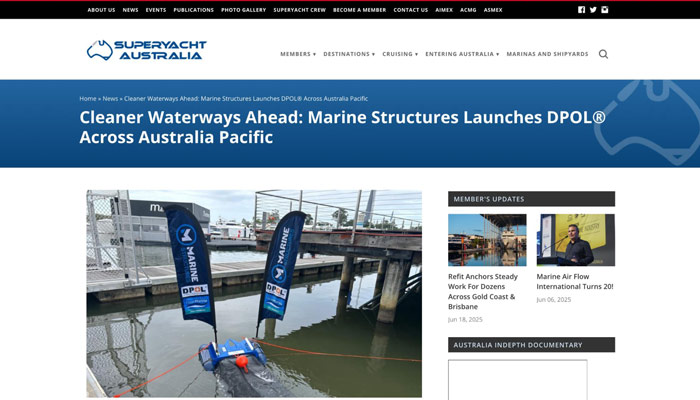The width and height of the screenshot is (700, 400).
Task: Click the Superyacht Australia logo
Action: click(x=146, y=50)
